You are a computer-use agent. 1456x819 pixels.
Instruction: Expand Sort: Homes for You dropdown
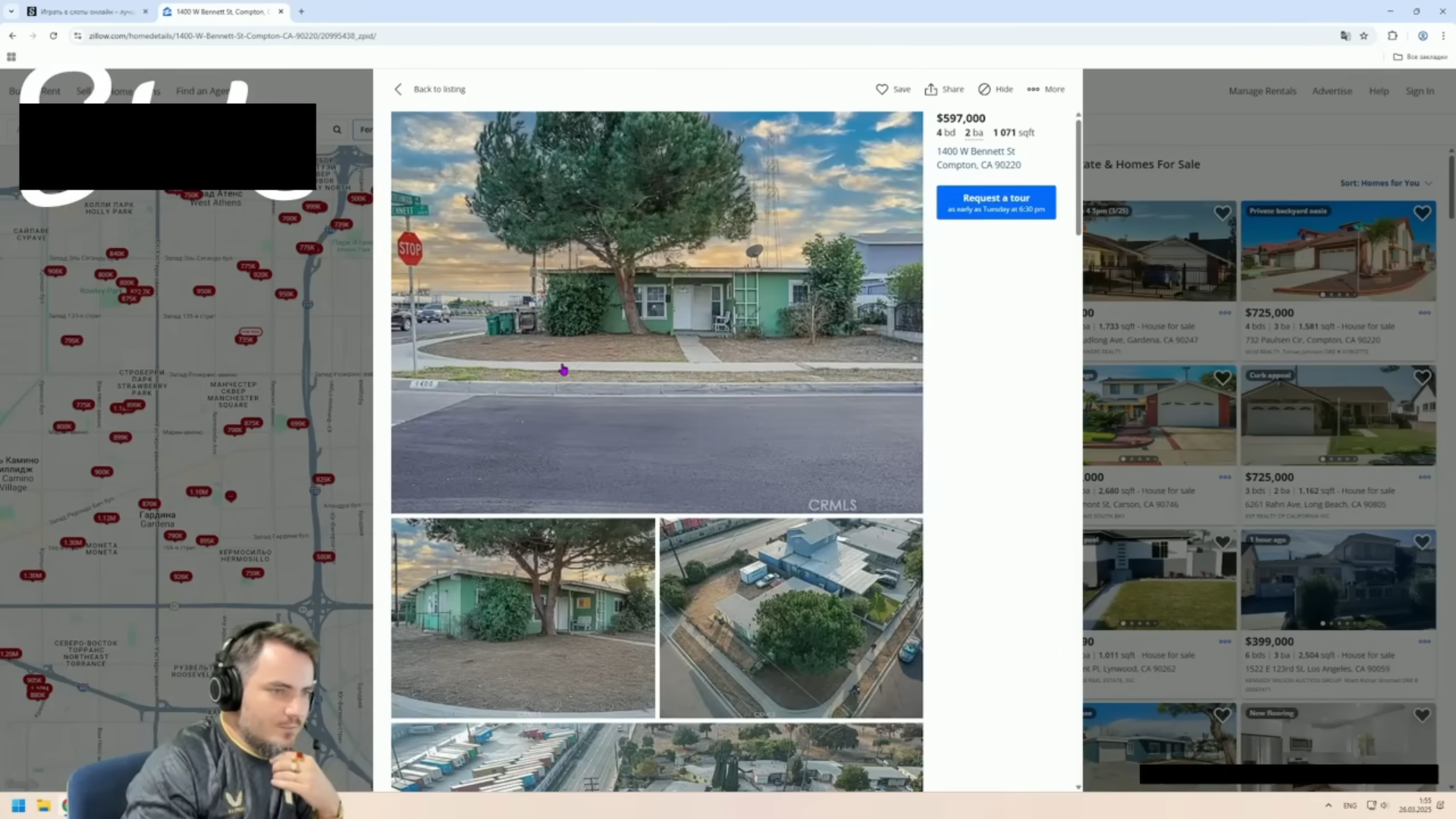1385,183
